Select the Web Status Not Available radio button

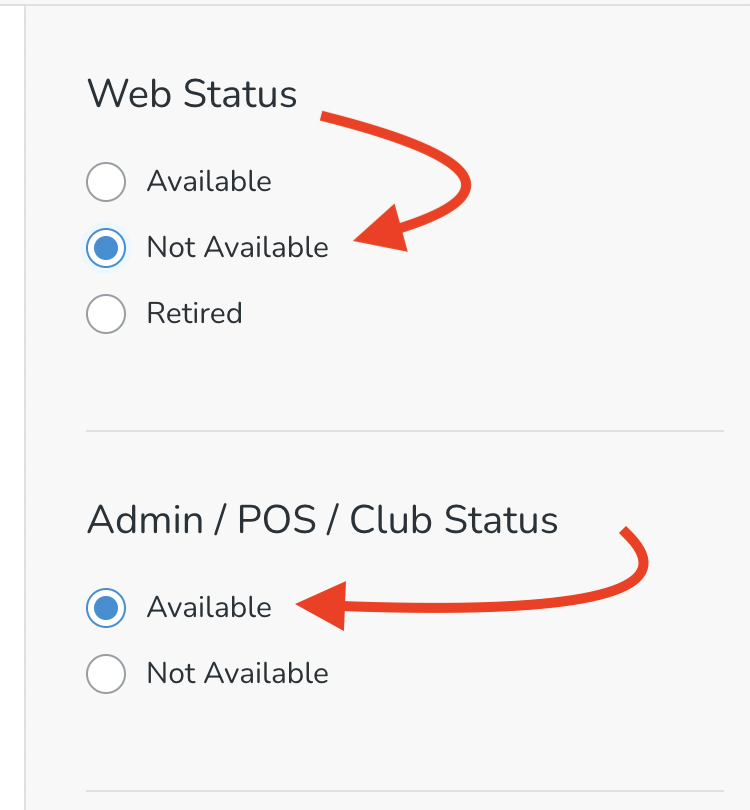pos(106,248)
